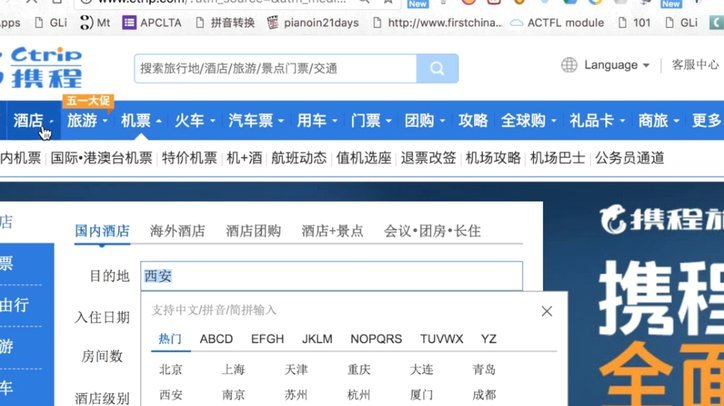This screenshot has height=406, width=724.
Task: Select the 酒店+景点 tab
Action: tap(332, 231)
